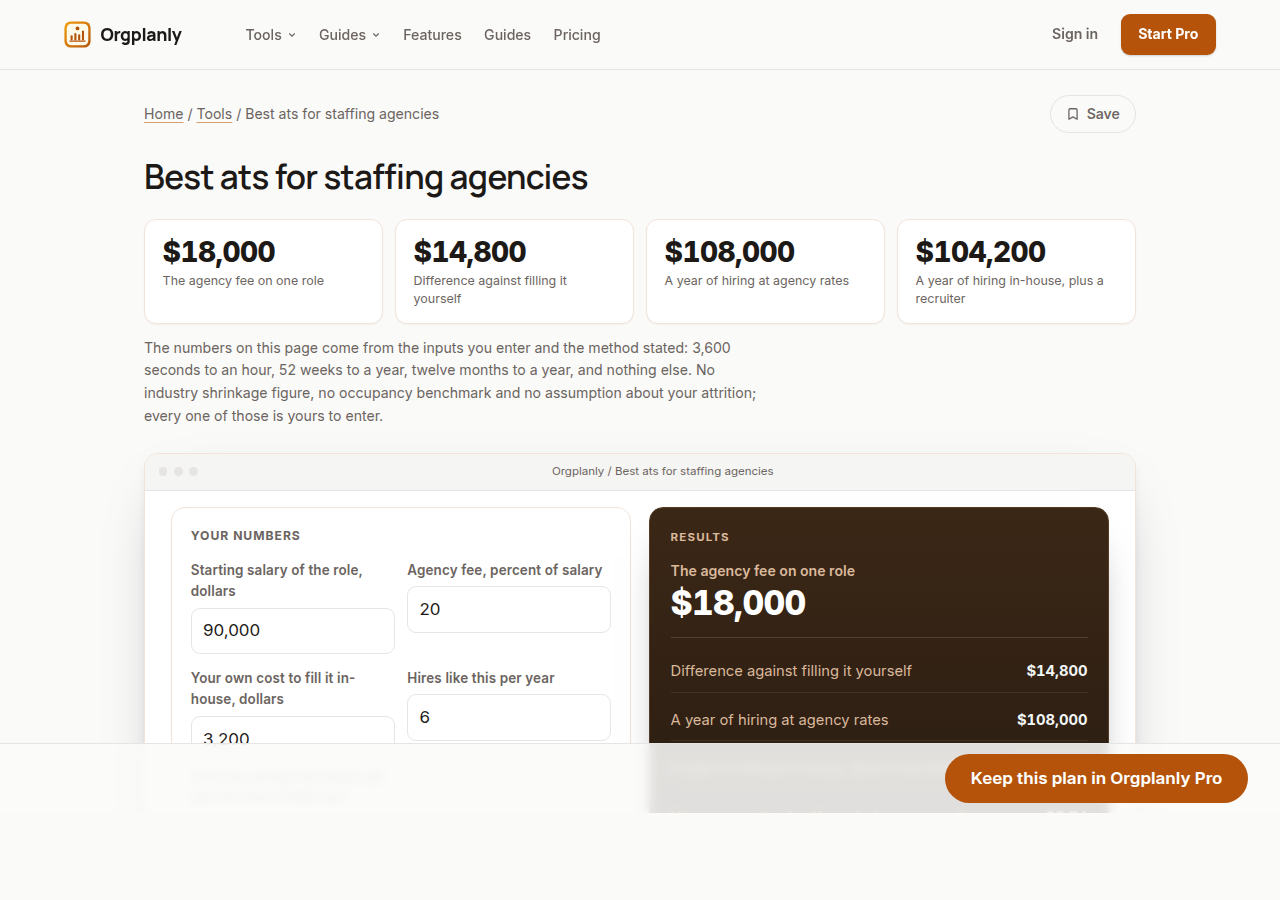Edit the Starting salary field showing 90,000

[293, 630]
